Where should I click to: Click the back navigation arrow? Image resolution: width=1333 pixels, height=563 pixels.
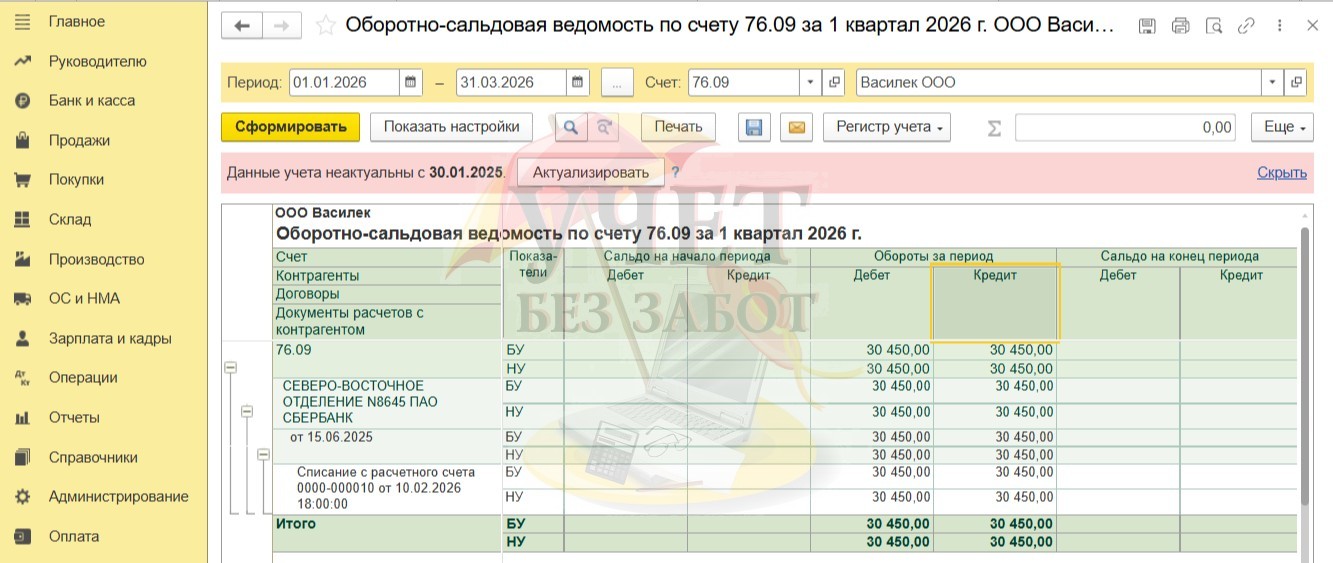(x=241, y=26)
